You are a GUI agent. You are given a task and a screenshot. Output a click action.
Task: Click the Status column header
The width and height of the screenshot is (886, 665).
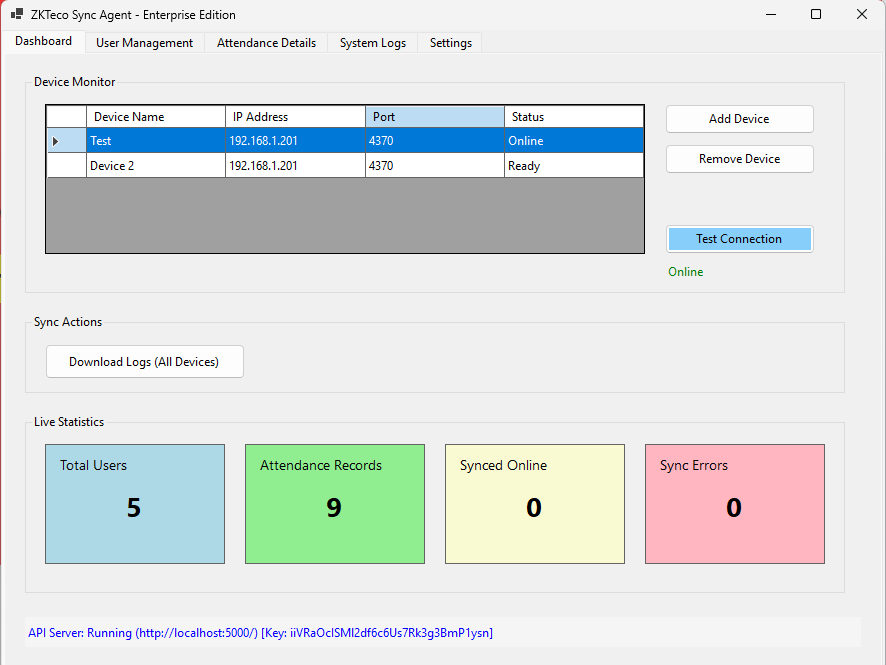(574, 116)
